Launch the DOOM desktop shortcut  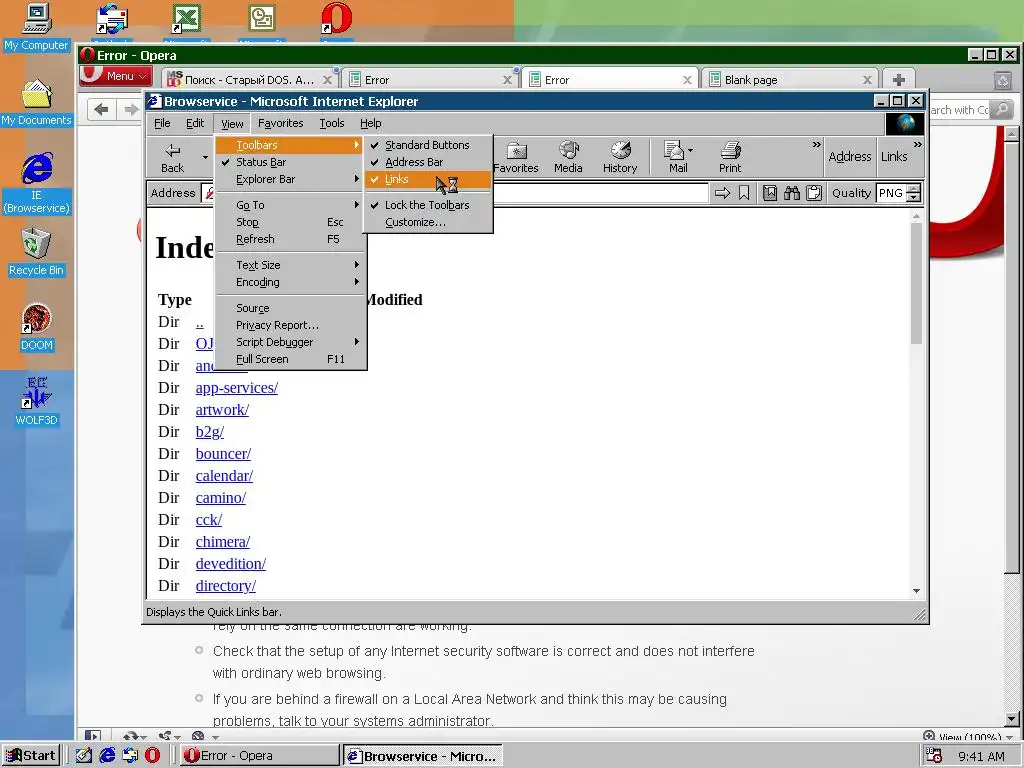click(37, 328)
